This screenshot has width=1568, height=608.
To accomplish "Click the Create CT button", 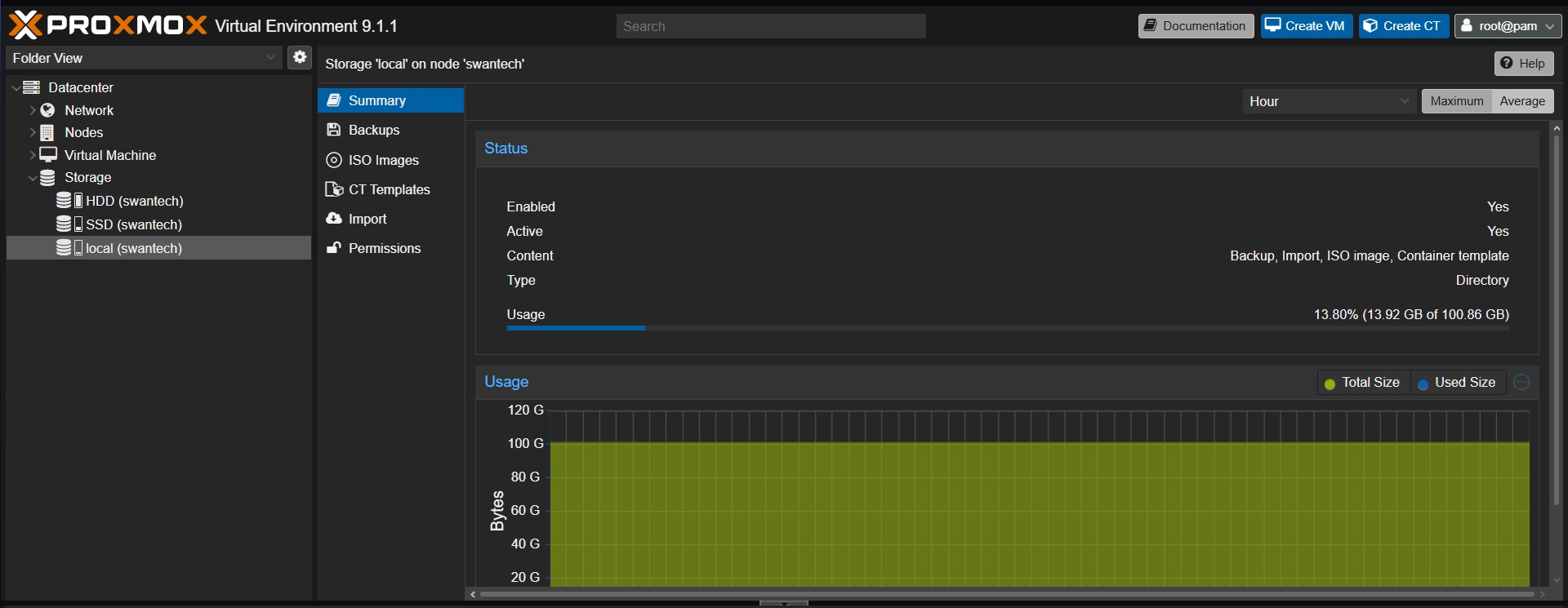I will click(1404, 26).
